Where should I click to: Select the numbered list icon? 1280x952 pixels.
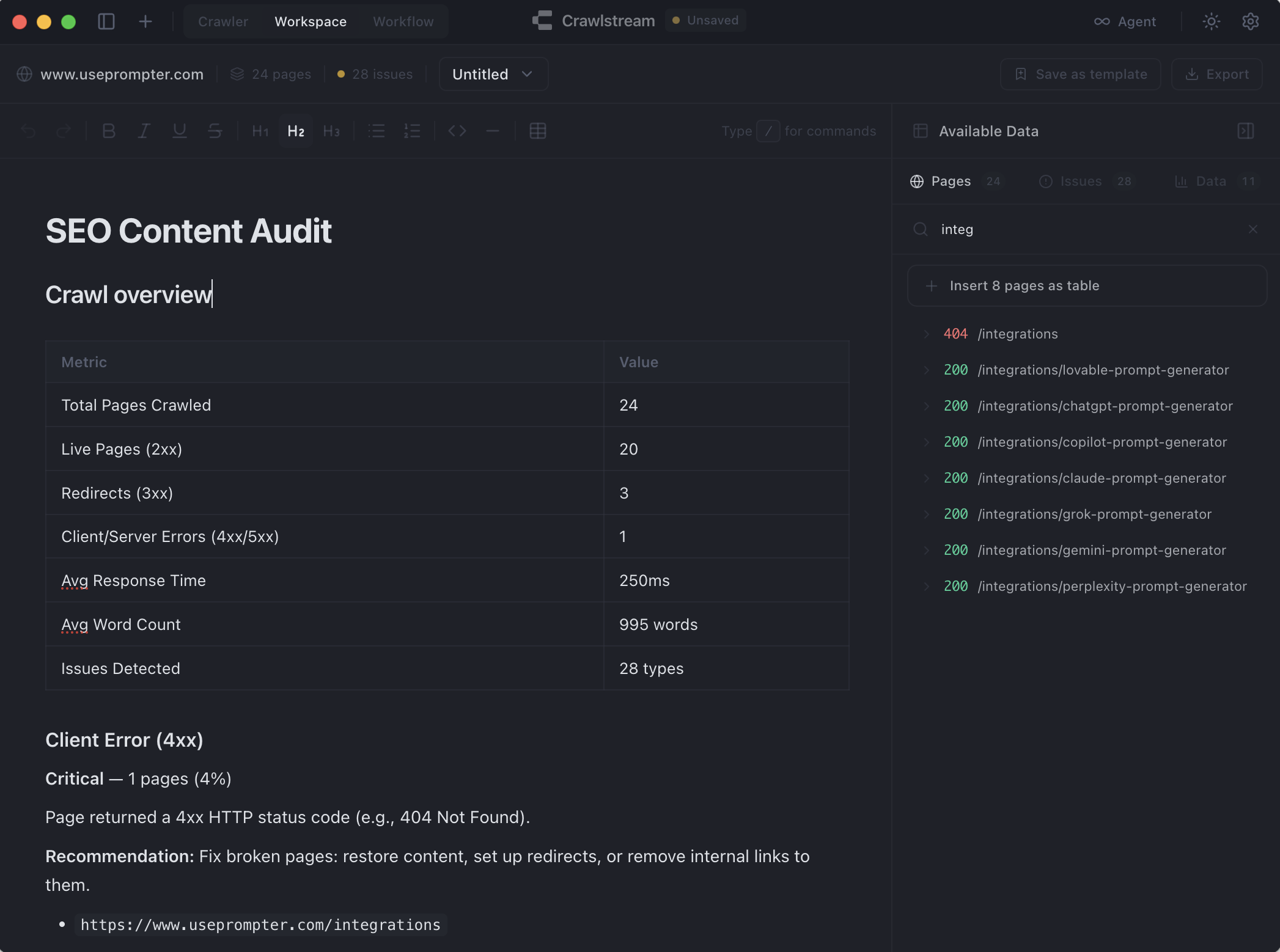[x=412, y=131]
